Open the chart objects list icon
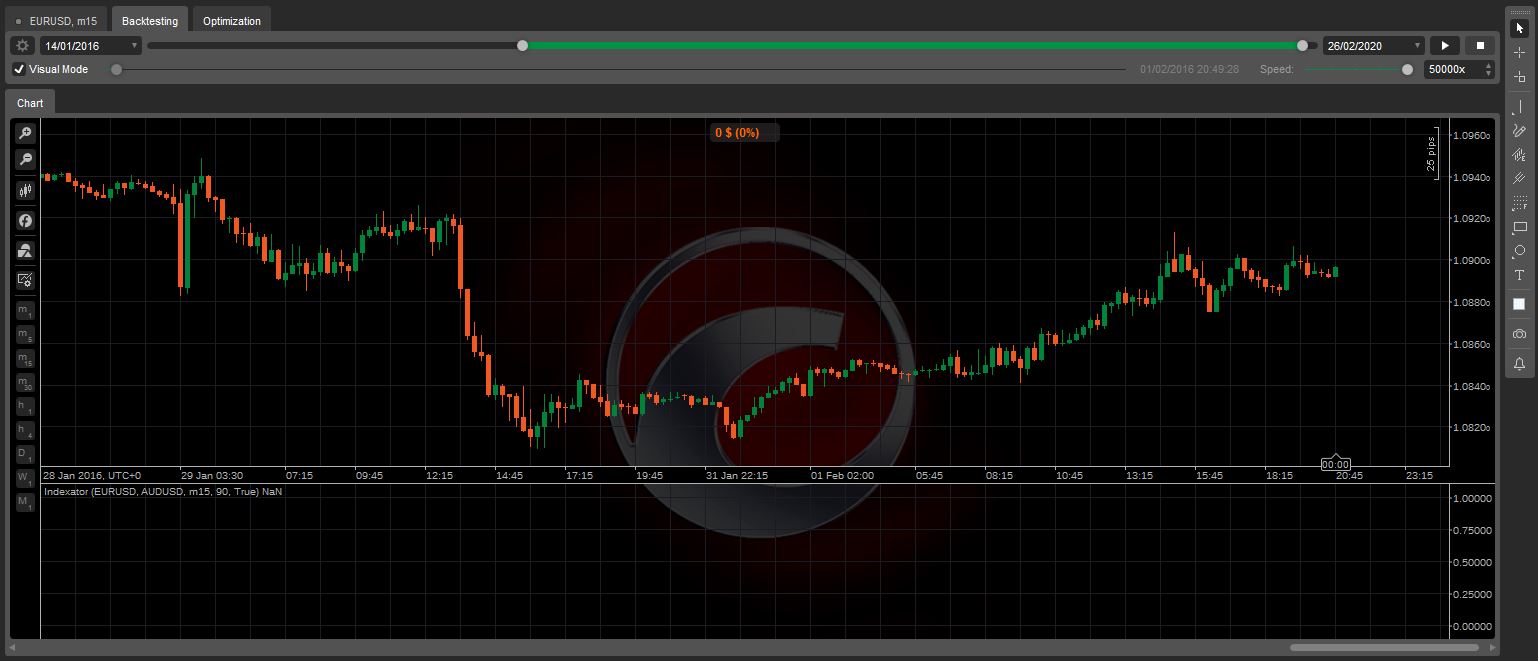The width and height of the screenshot is (1538, 661). [x=25, y=250]
